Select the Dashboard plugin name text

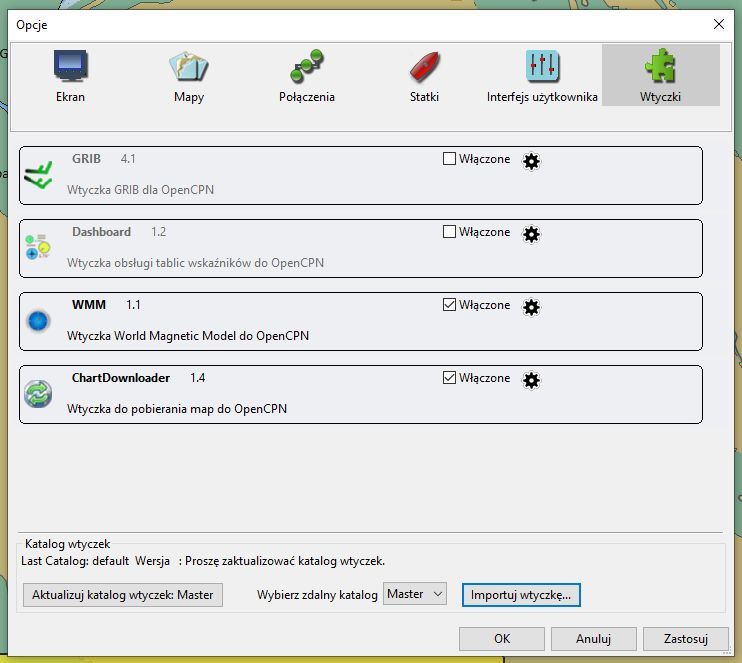[101, 231]
